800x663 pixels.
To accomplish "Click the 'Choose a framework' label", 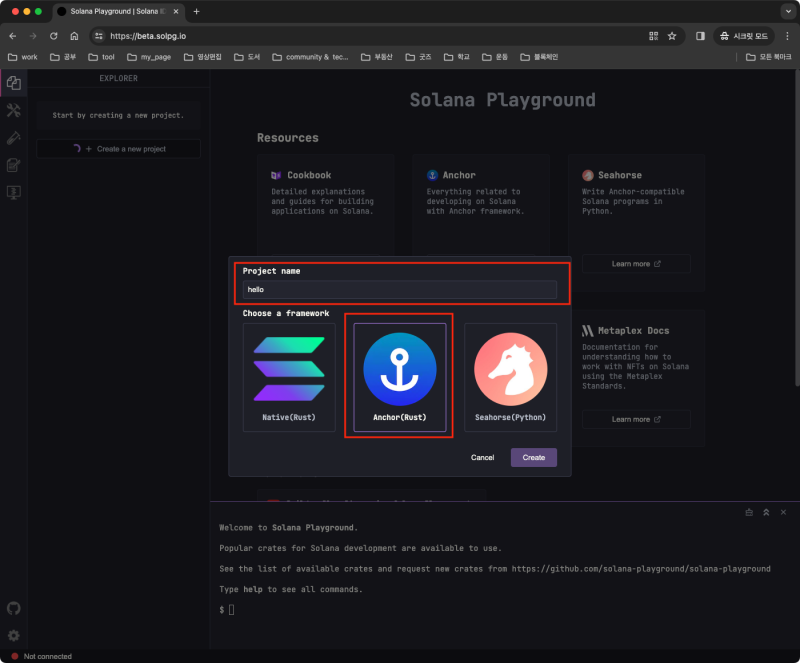I will click(x=286, y=313).
